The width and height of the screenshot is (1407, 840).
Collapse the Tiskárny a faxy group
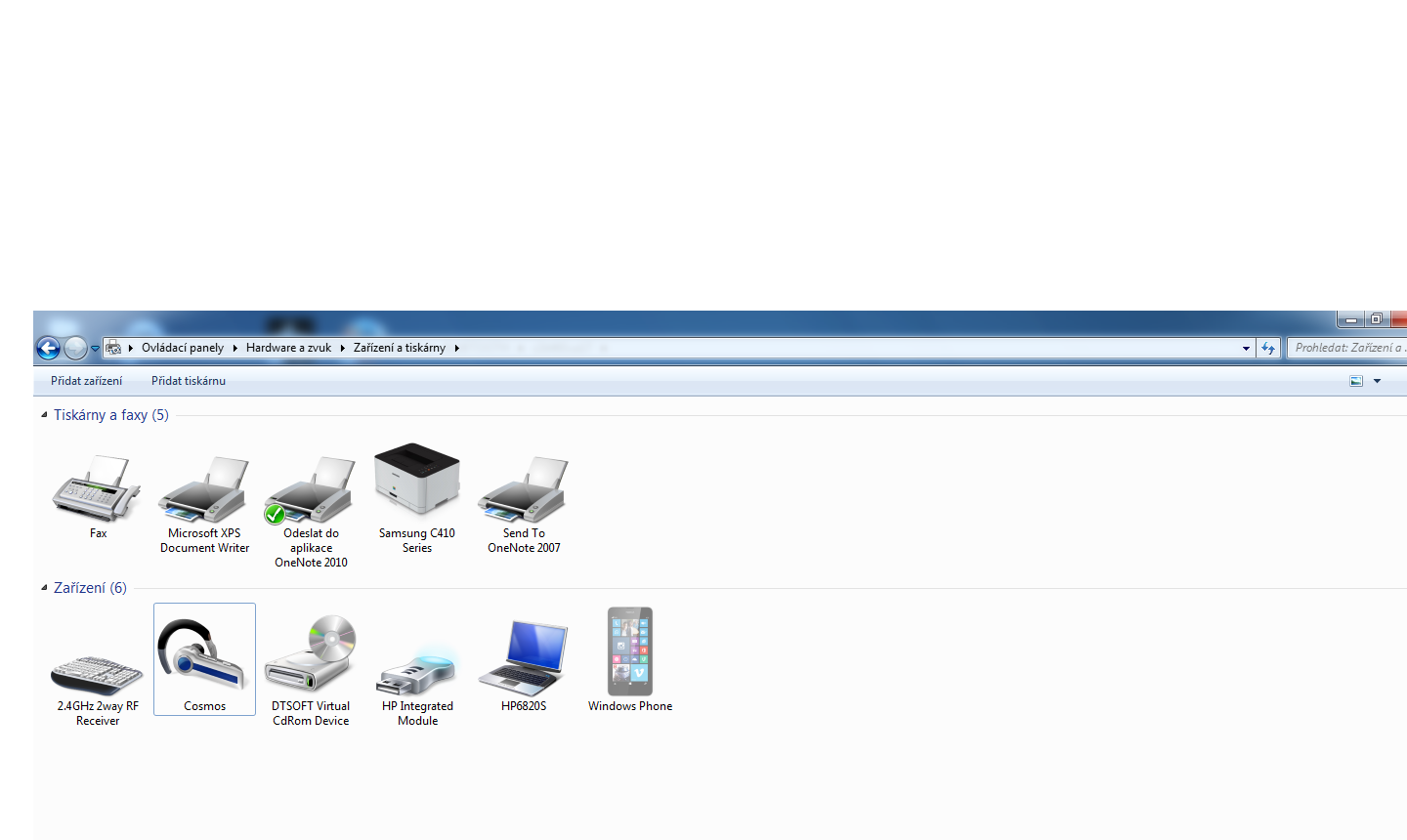(44, 415)
